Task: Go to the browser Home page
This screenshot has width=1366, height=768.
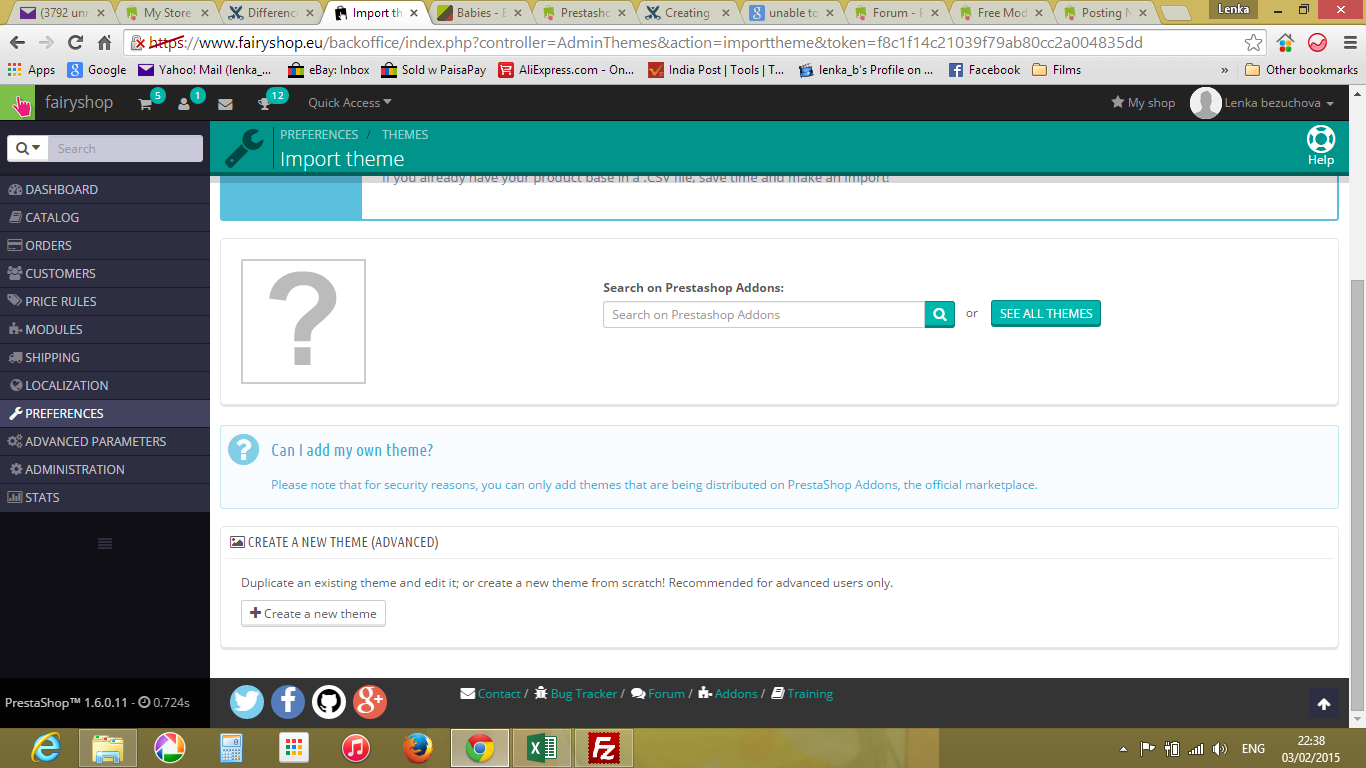Action: coord(104,43)
